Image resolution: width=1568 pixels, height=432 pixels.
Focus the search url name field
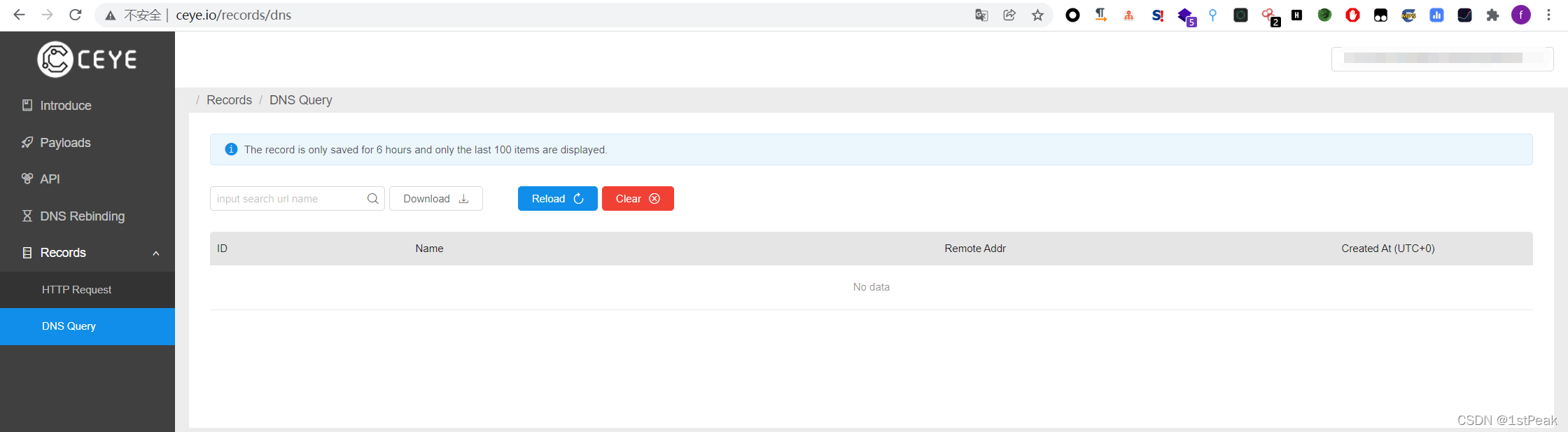(288, 199)
